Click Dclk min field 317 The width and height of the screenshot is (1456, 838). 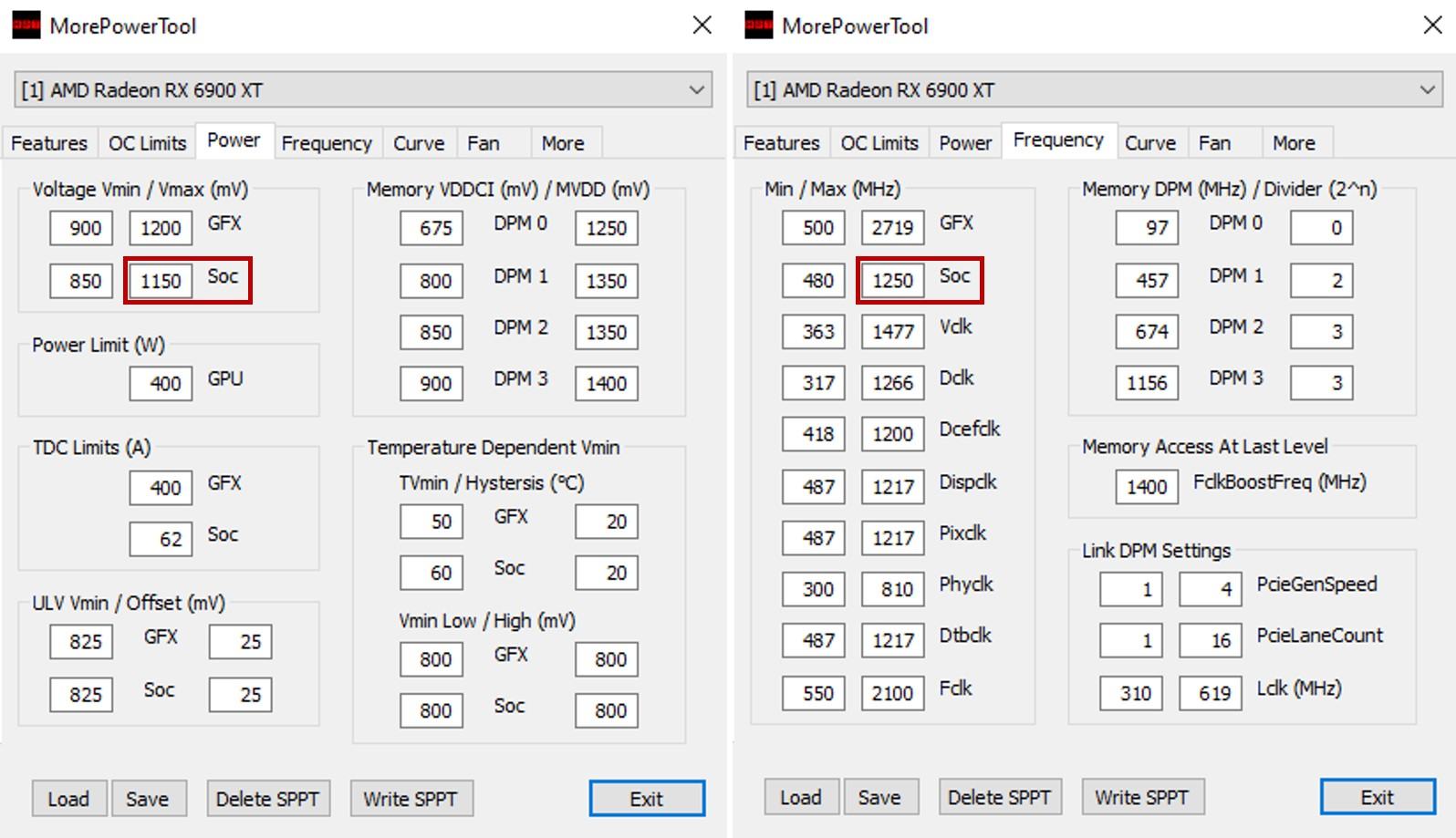pos(814,383)
